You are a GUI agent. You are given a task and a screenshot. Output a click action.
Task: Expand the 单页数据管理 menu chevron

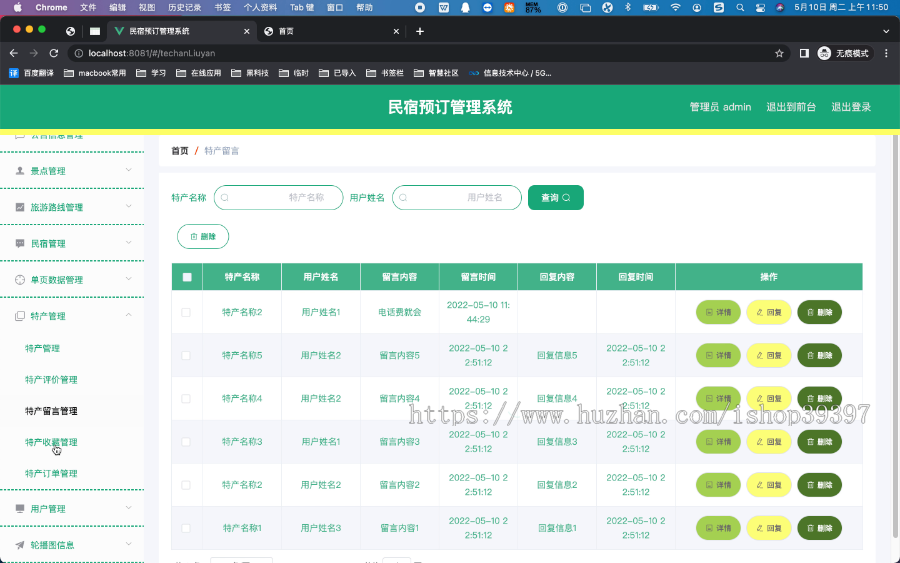pyautogui.click(x=129, y=278)
